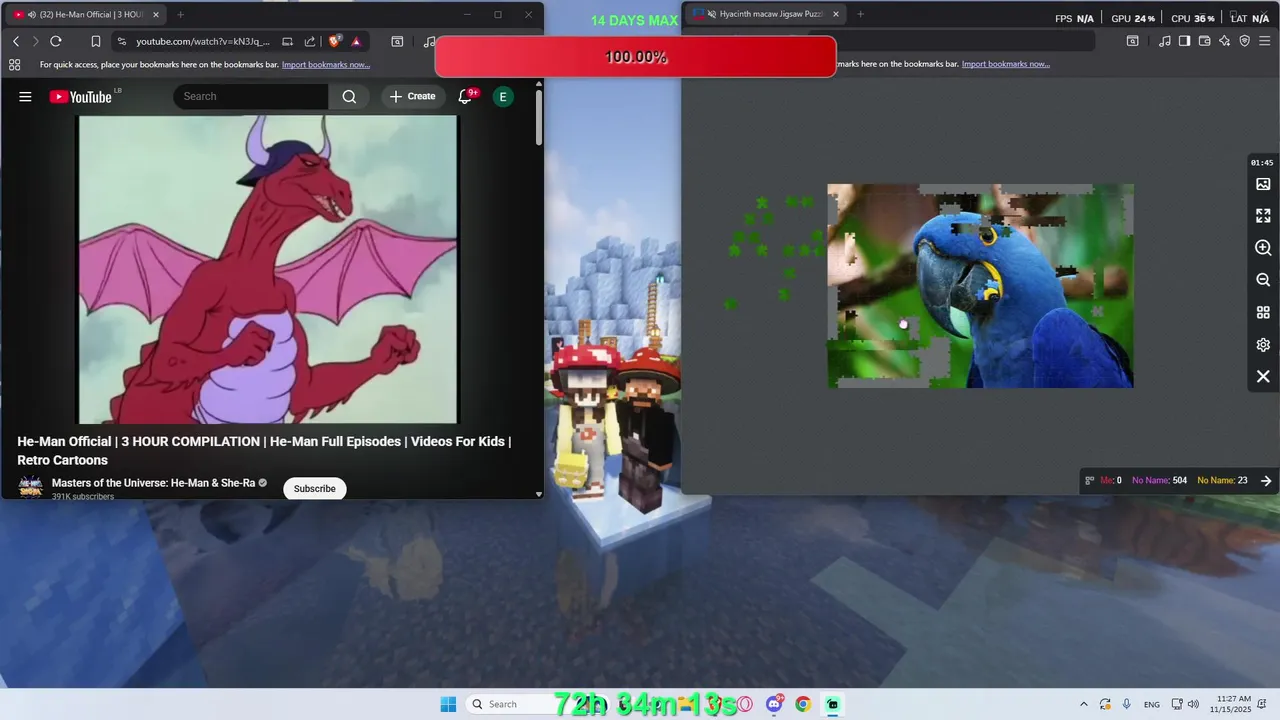
Task: Bookmark the YouTube page
Action: [95, 41]
